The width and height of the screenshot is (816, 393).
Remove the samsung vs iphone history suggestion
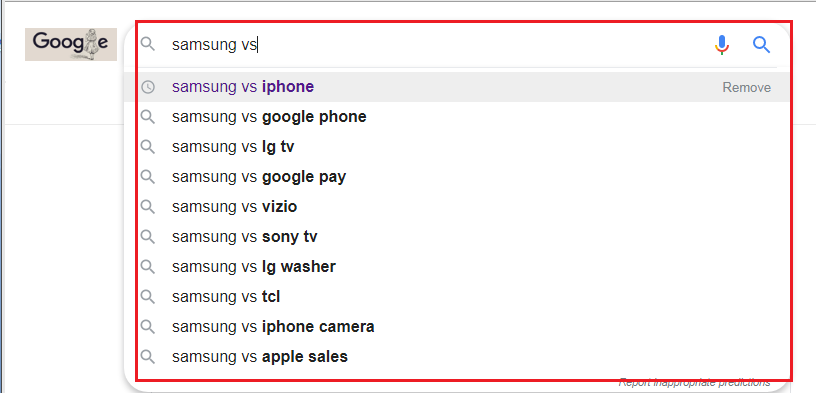pos(746,87)
